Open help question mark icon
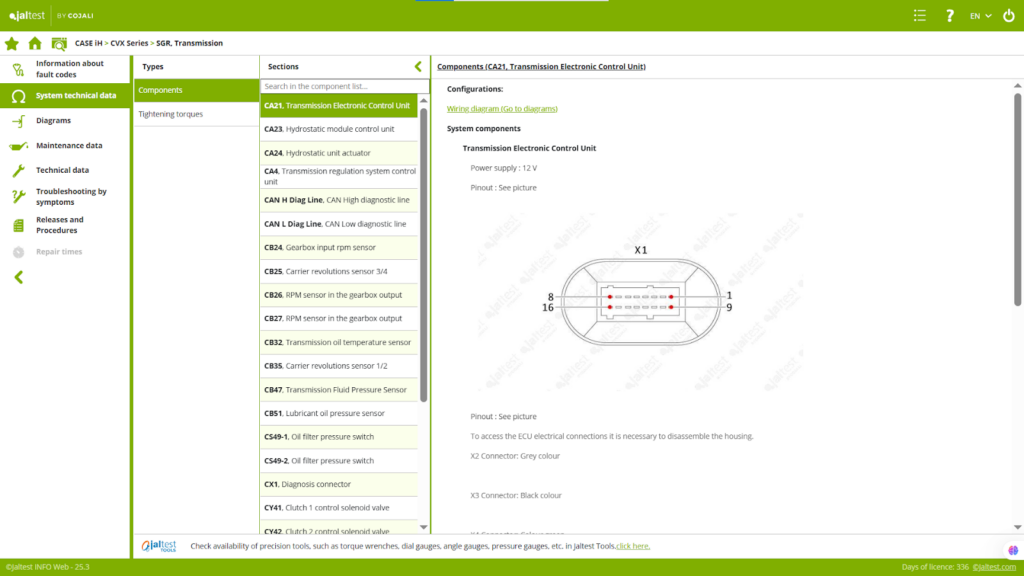Image resolution: width=1024 pixels, height=576 pixels. click(x=950, y=15)
